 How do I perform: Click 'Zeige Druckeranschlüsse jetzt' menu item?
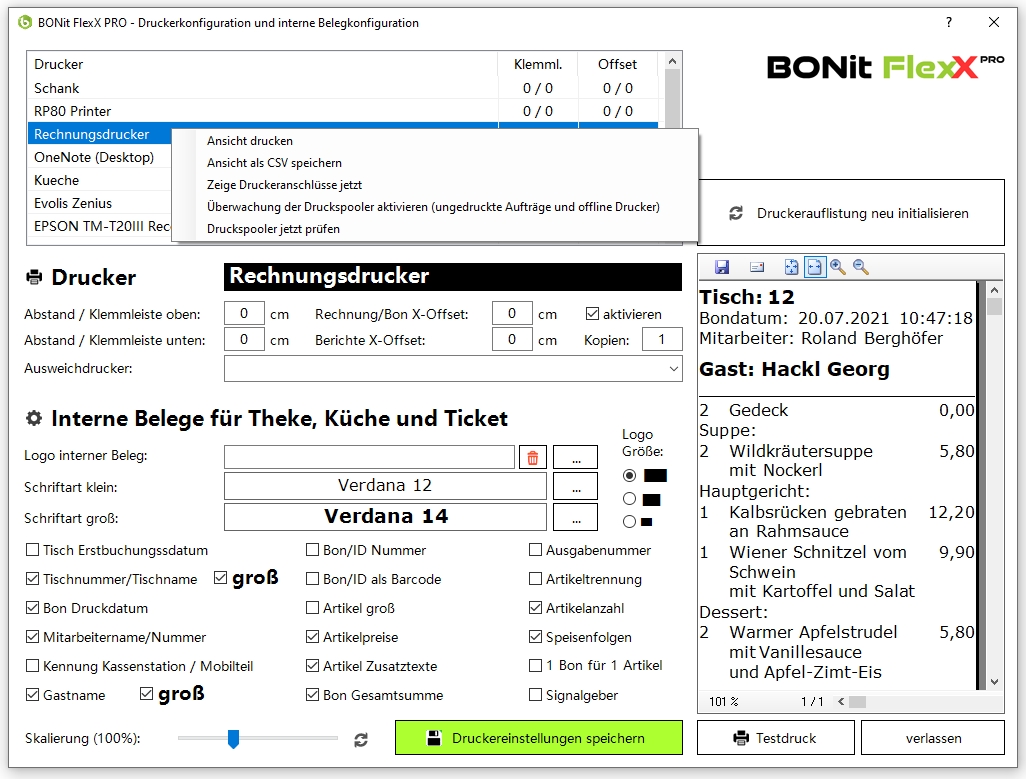click(435, 185)
